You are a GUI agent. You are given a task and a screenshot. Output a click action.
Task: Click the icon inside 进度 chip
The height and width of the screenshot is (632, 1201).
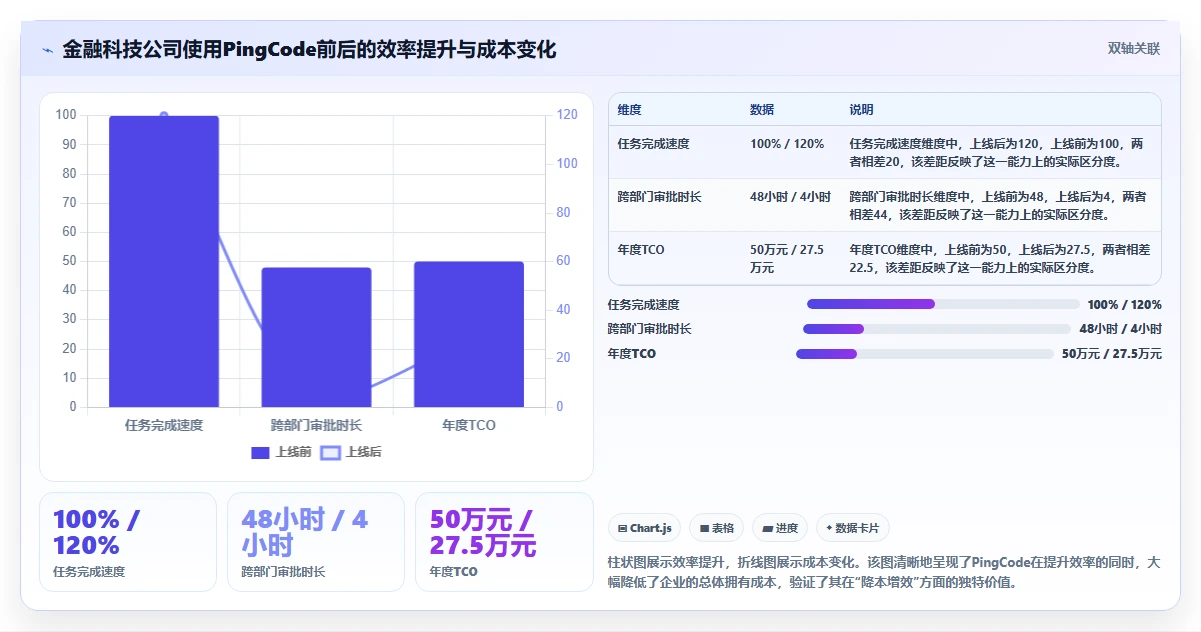click(x=767, y=528)
